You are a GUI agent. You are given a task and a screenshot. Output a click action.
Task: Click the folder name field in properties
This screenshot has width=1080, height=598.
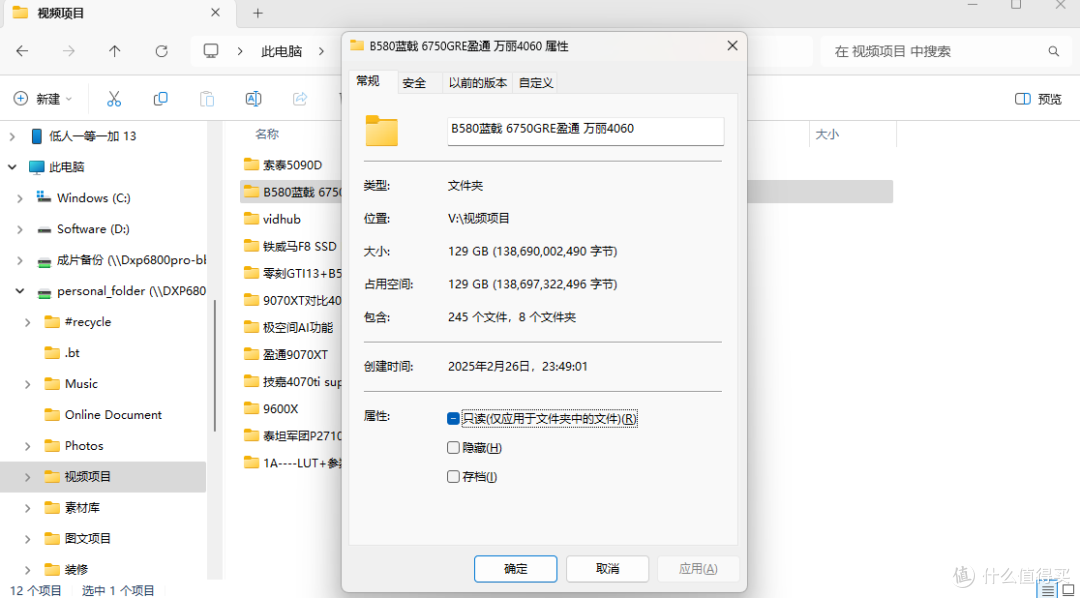coord(585,131)
